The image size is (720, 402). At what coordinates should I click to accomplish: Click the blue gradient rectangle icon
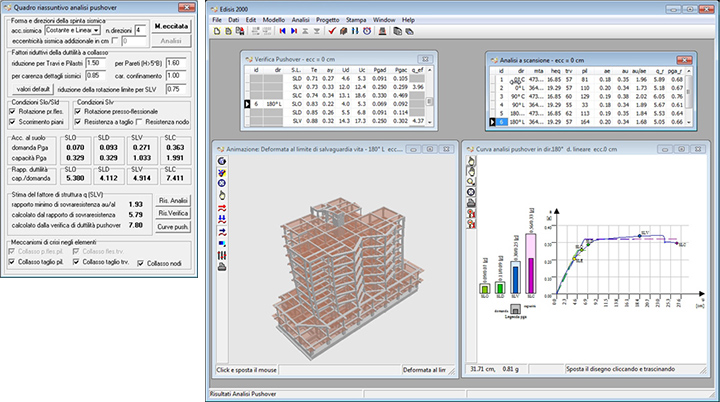coord(222,243)
